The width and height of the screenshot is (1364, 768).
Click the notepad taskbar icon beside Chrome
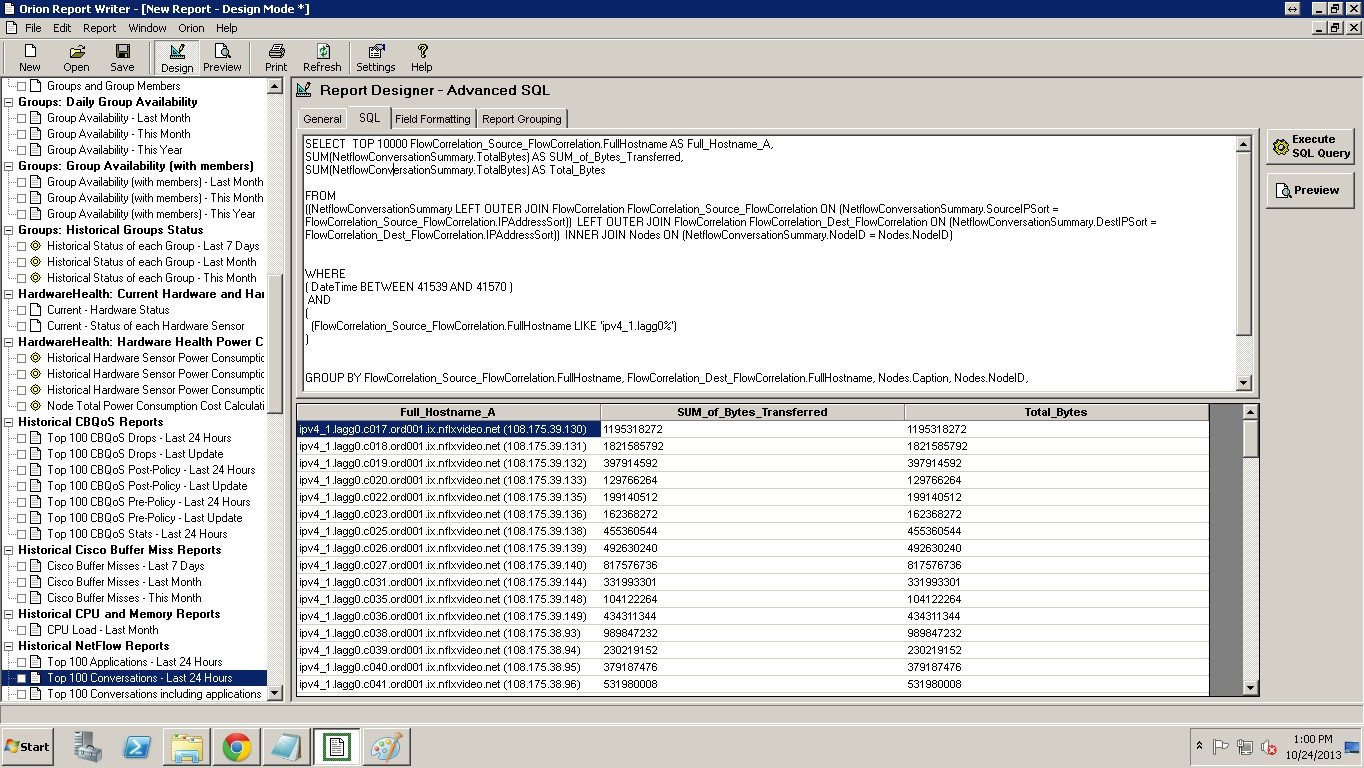point(286,746)
